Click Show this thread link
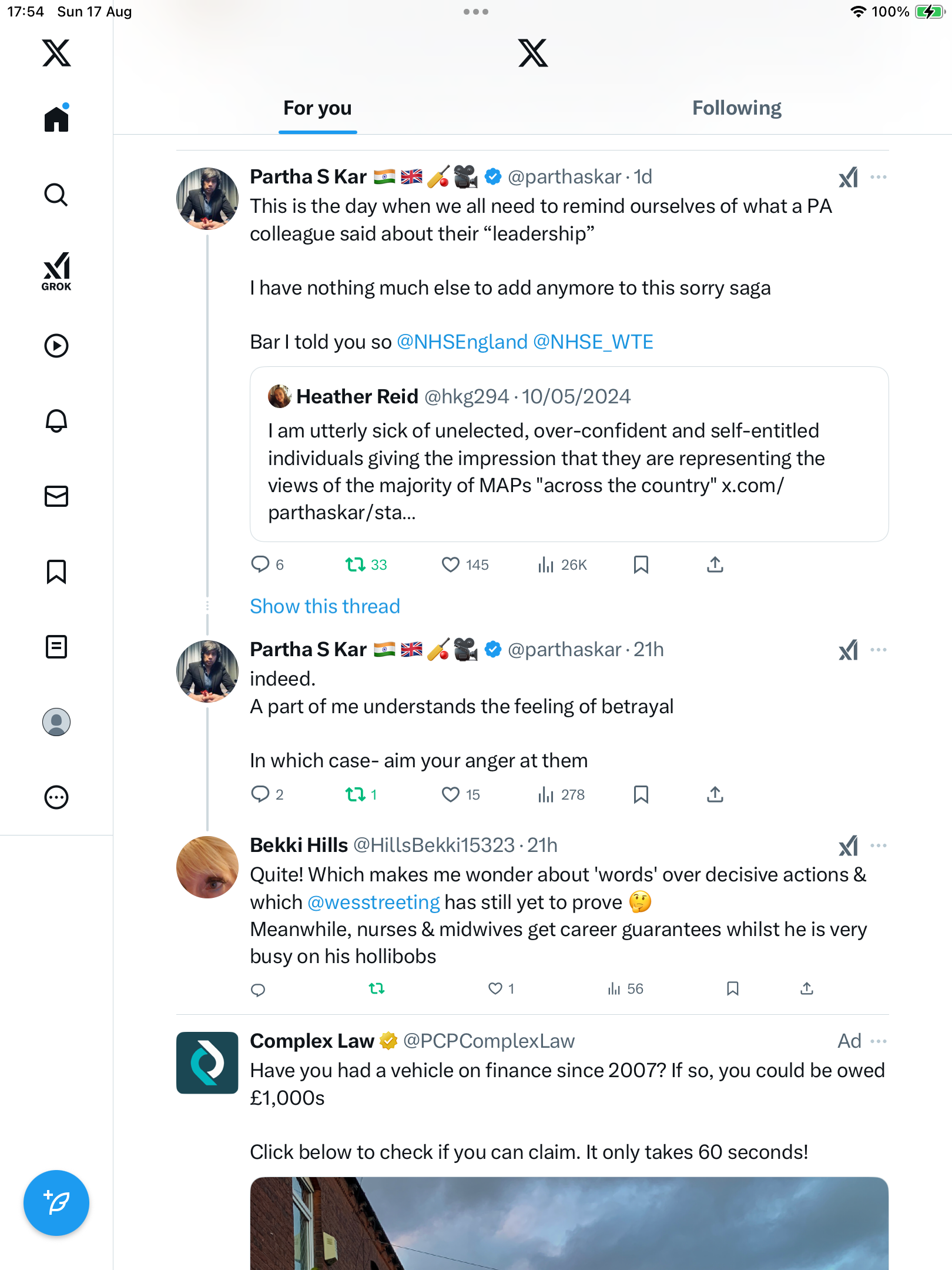 [325, 606]
